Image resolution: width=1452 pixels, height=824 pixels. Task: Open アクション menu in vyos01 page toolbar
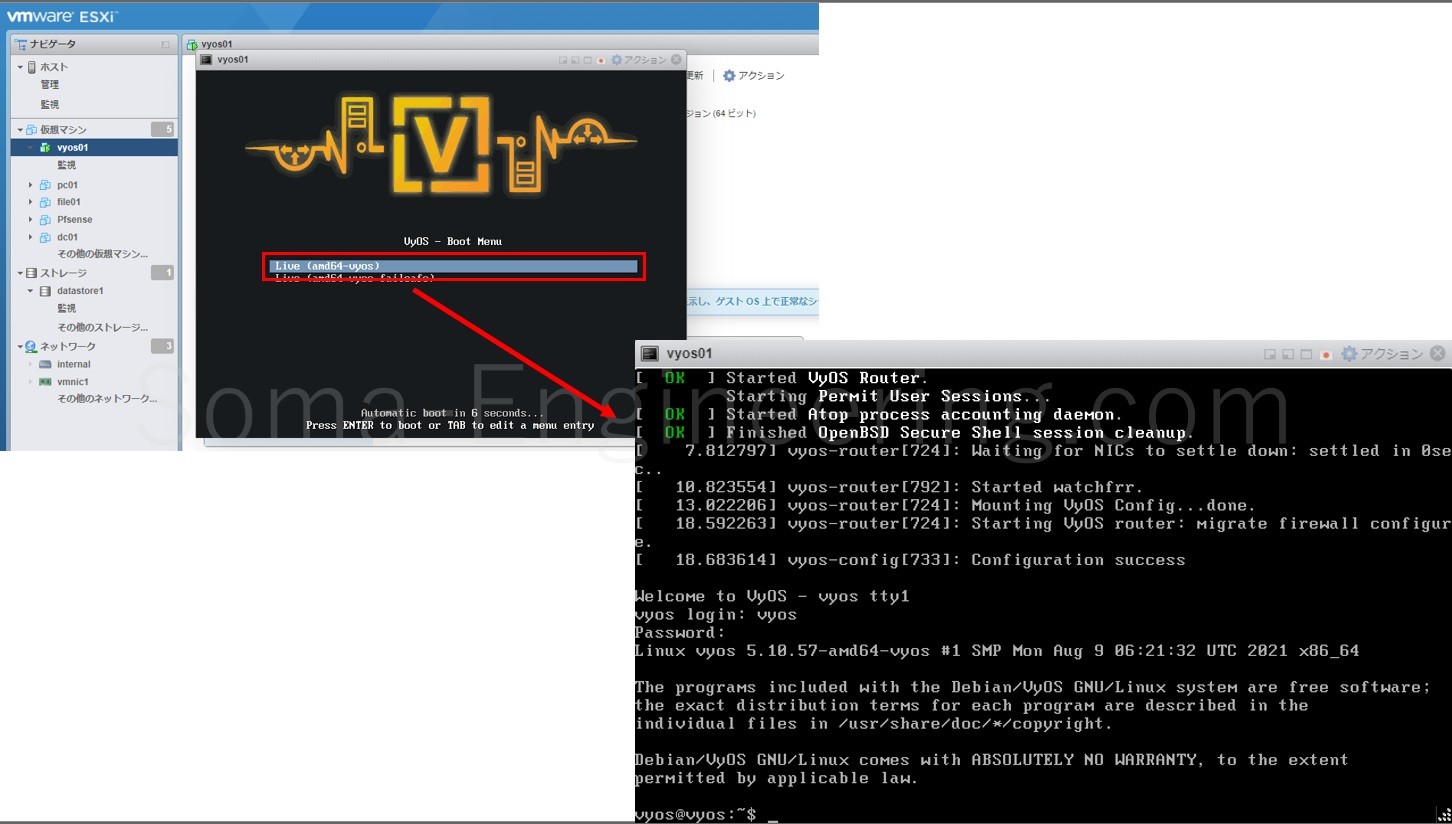pos(754,76)
